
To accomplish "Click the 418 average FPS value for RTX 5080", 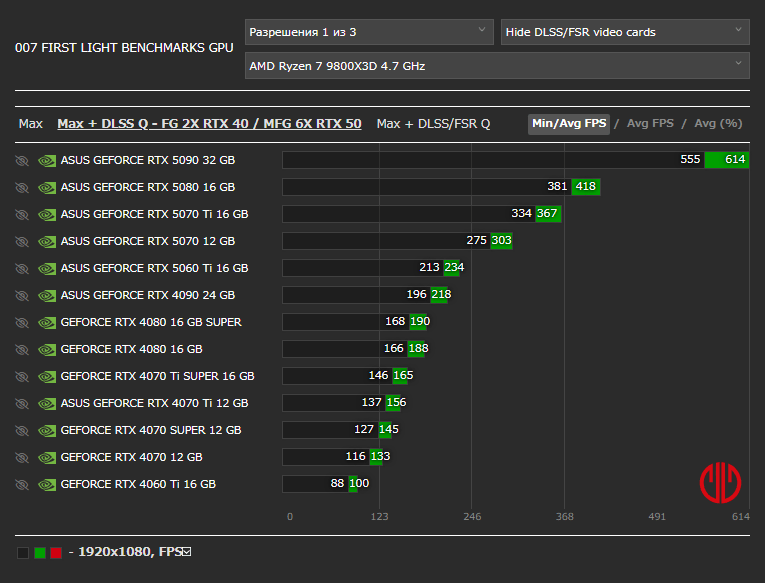I will (585, 186).
